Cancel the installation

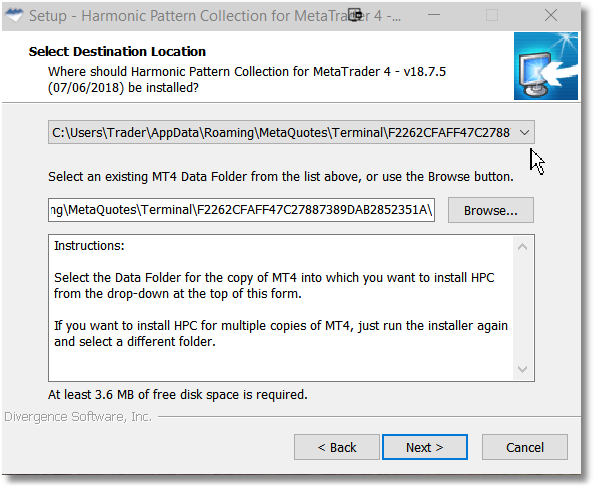coord(525,447)
